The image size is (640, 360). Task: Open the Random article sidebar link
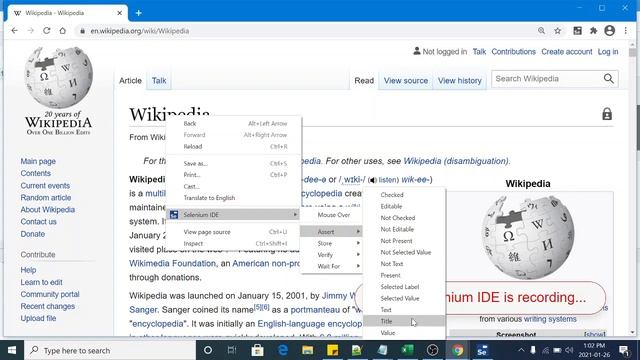pyautogui.click(x=46, y=198)
